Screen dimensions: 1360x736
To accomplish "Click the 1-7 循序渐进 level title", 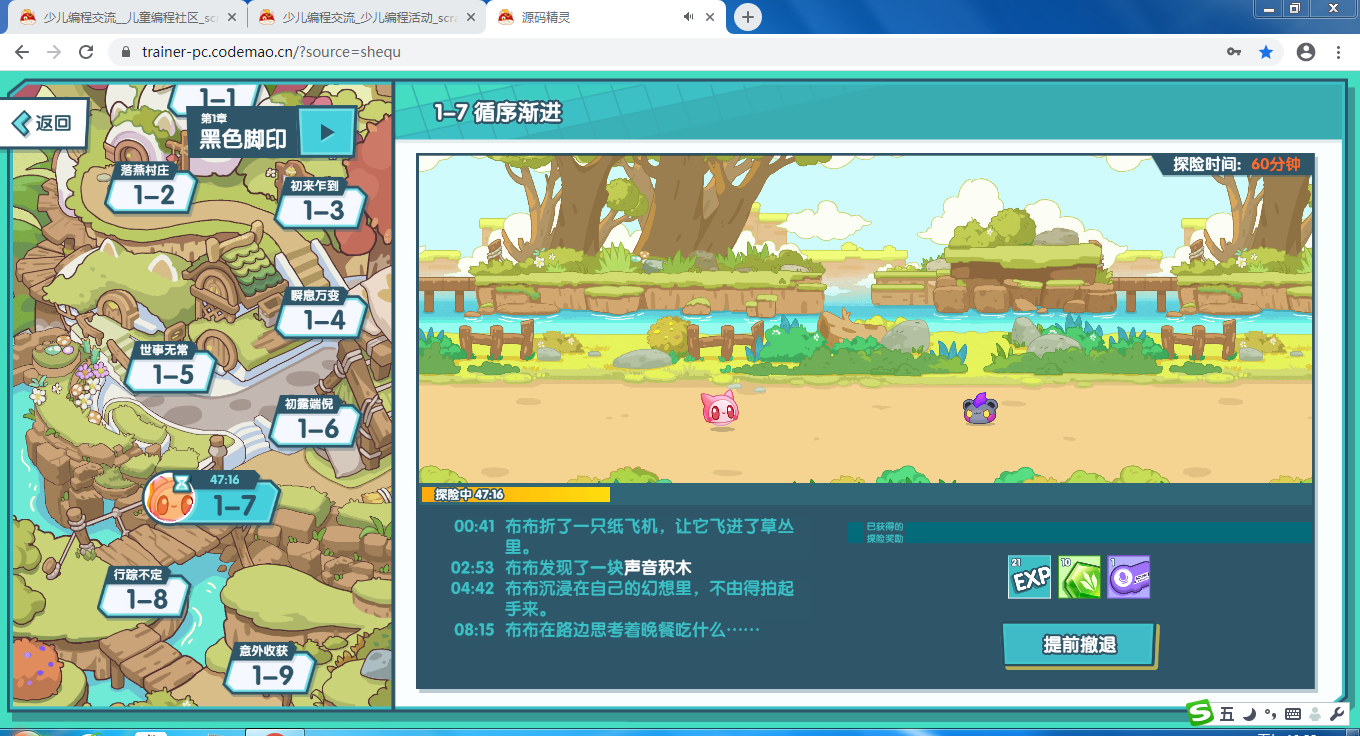I will 498,113.
